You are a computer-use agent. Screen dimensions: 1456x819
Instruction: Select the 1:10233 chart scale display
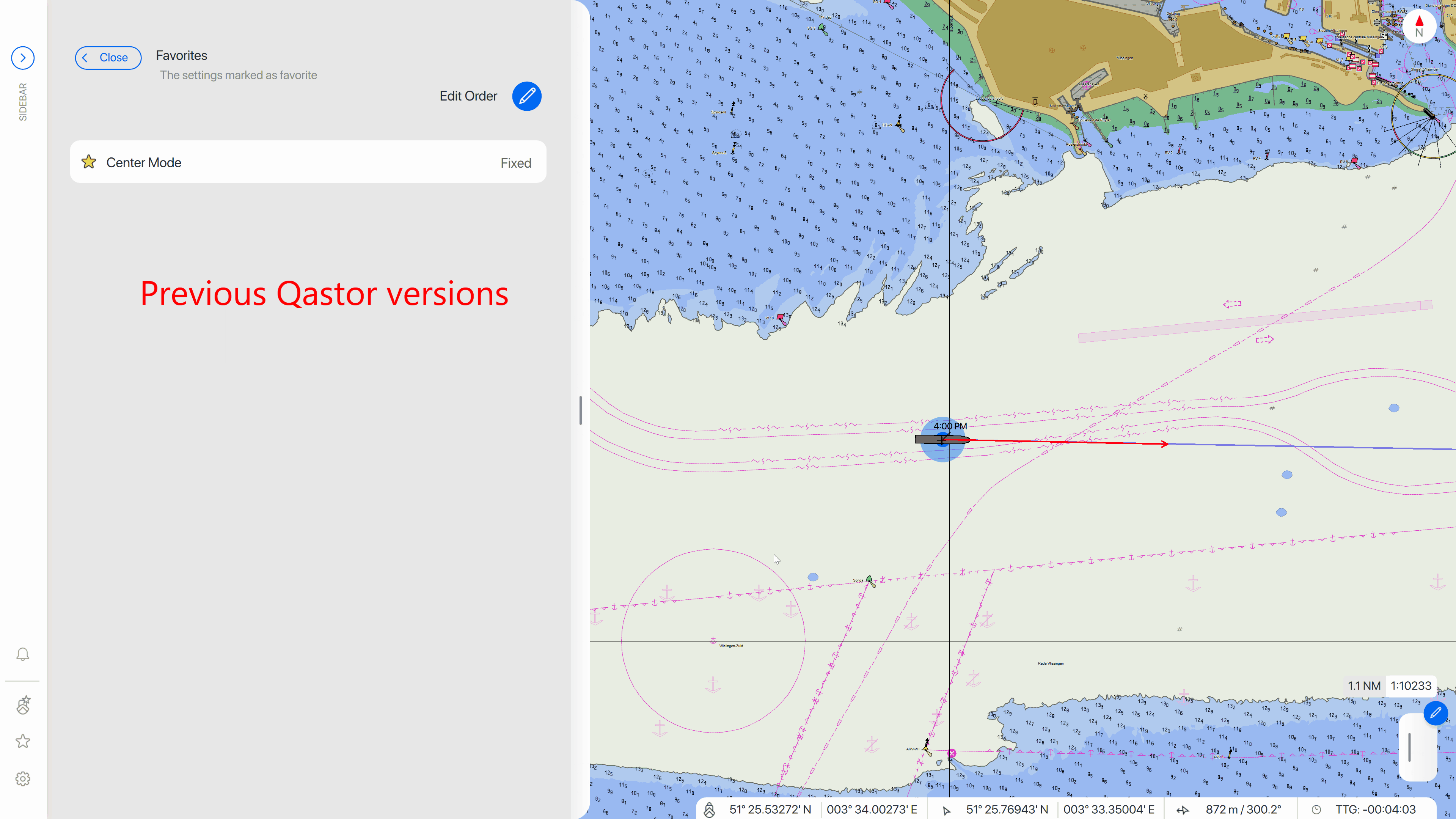(1411, 685)
